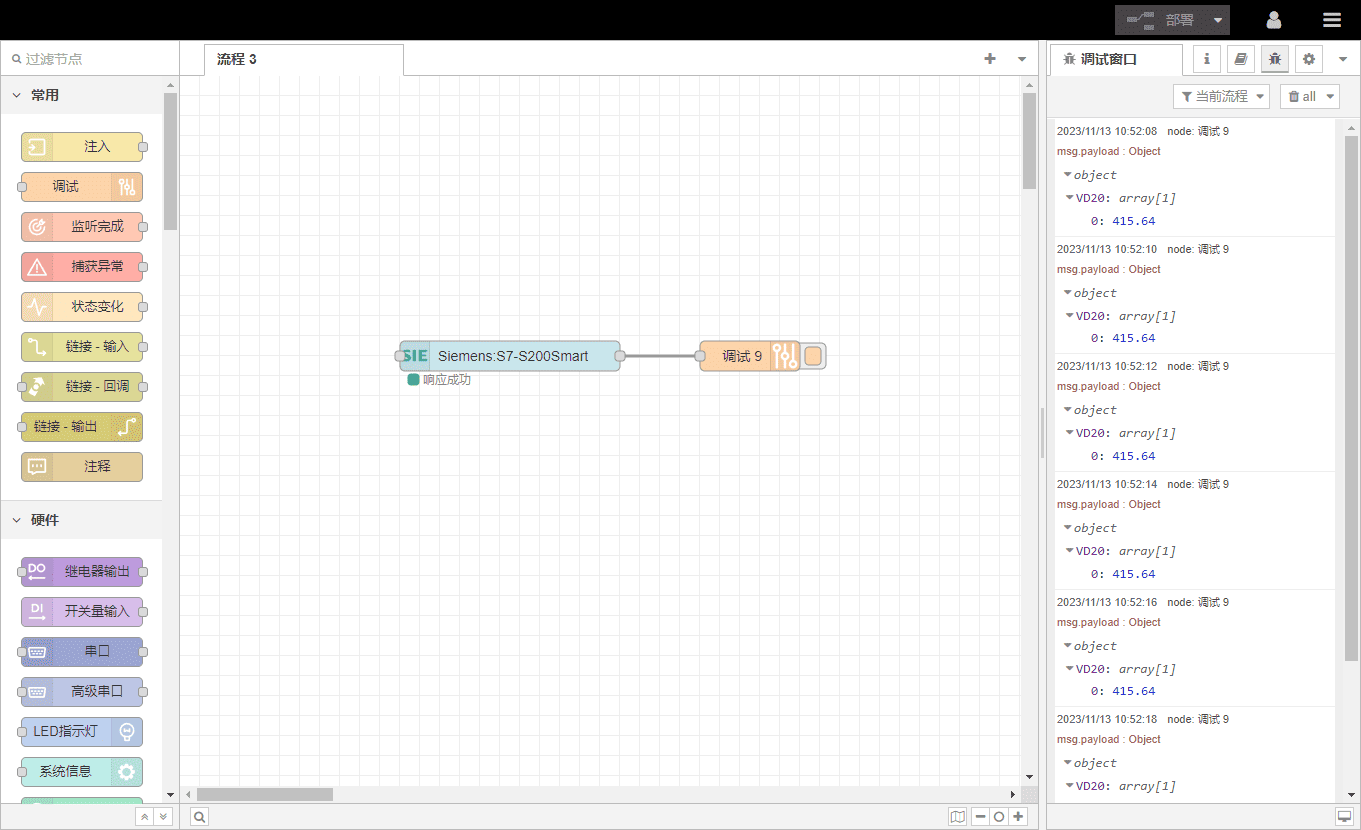Open the info sidebar tab
1361x830 pixels.
pos(1206,59)
